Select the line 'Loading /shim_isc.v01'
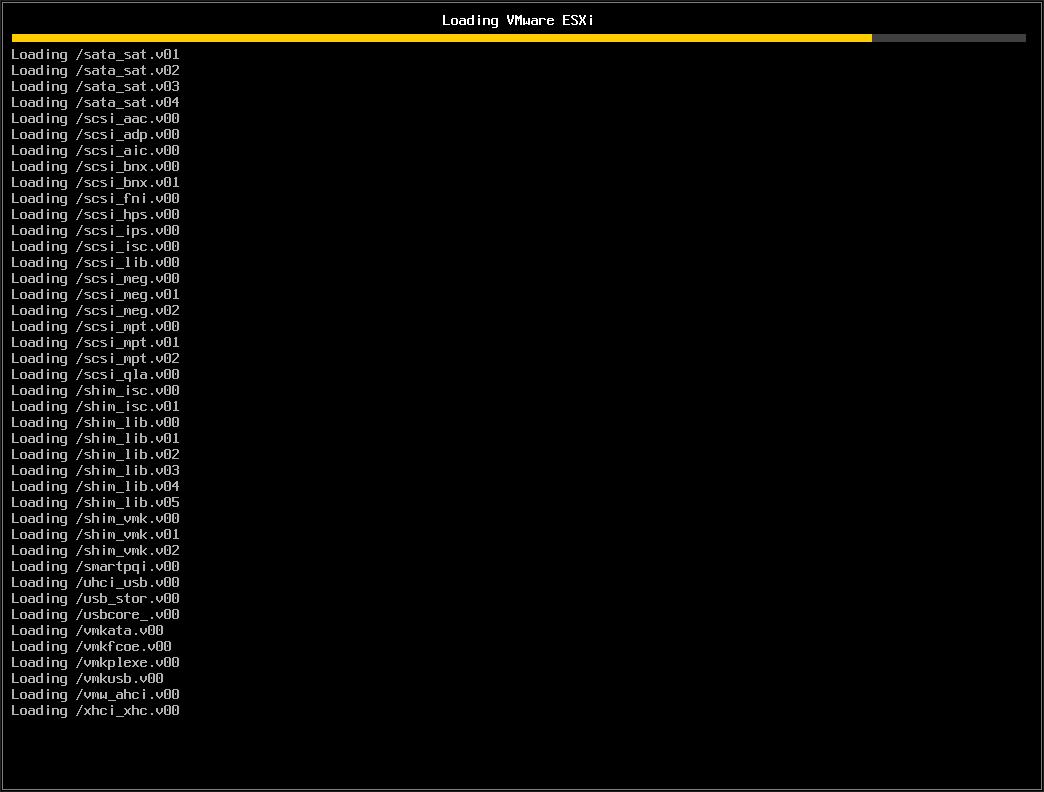This screenshot has height=792, width=1044. 95,406
